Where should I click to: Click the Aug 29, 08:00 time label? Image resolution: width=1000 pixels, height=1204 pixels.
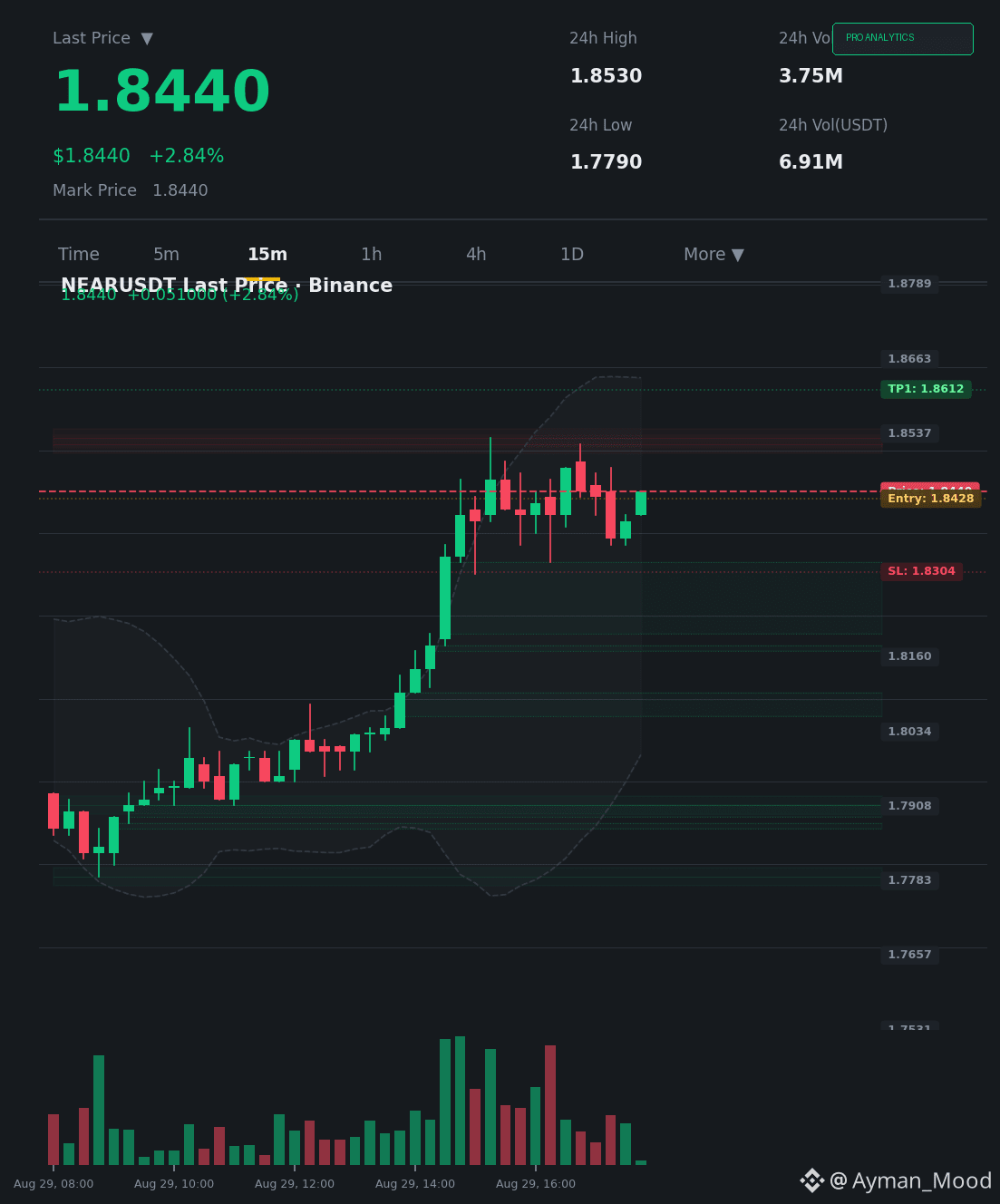coord(53,1184)
